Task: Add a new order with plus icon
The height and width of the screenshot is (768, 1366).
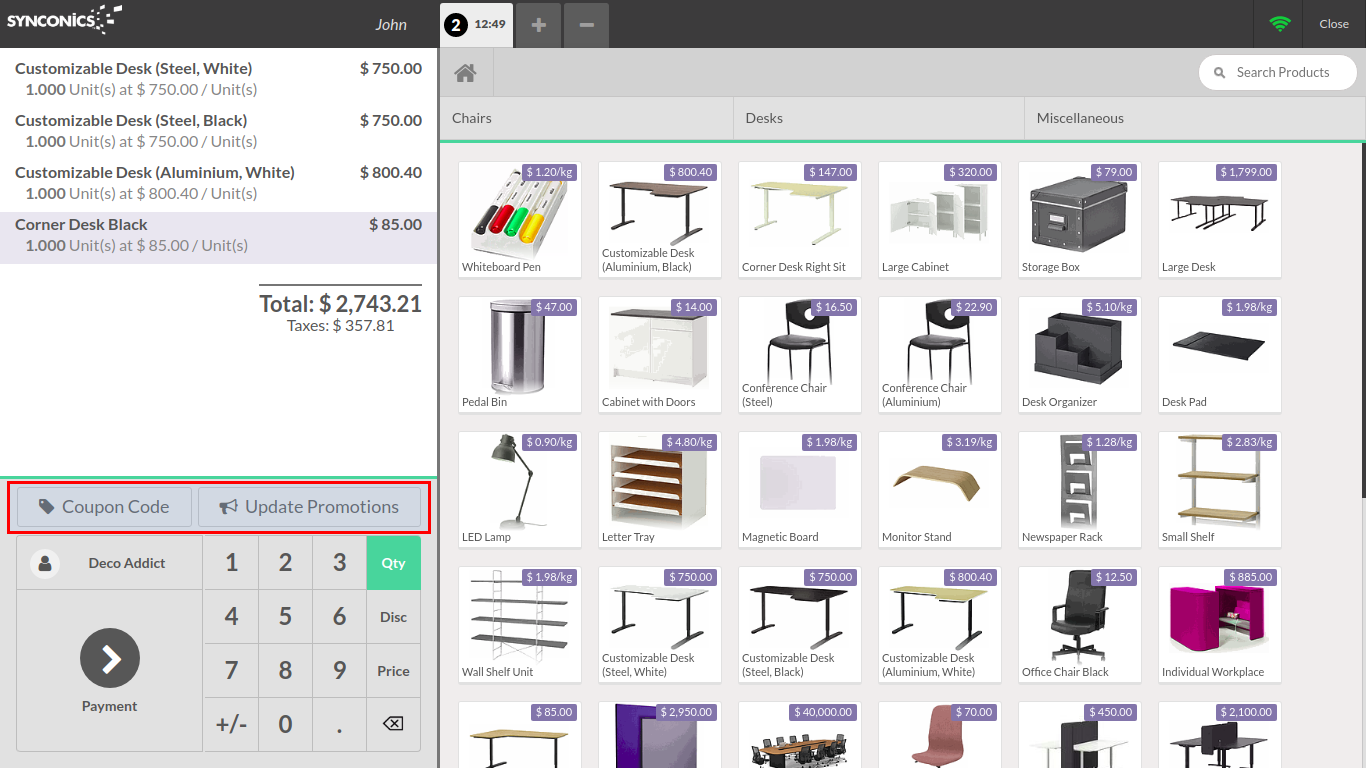Action: coord(539,25)
